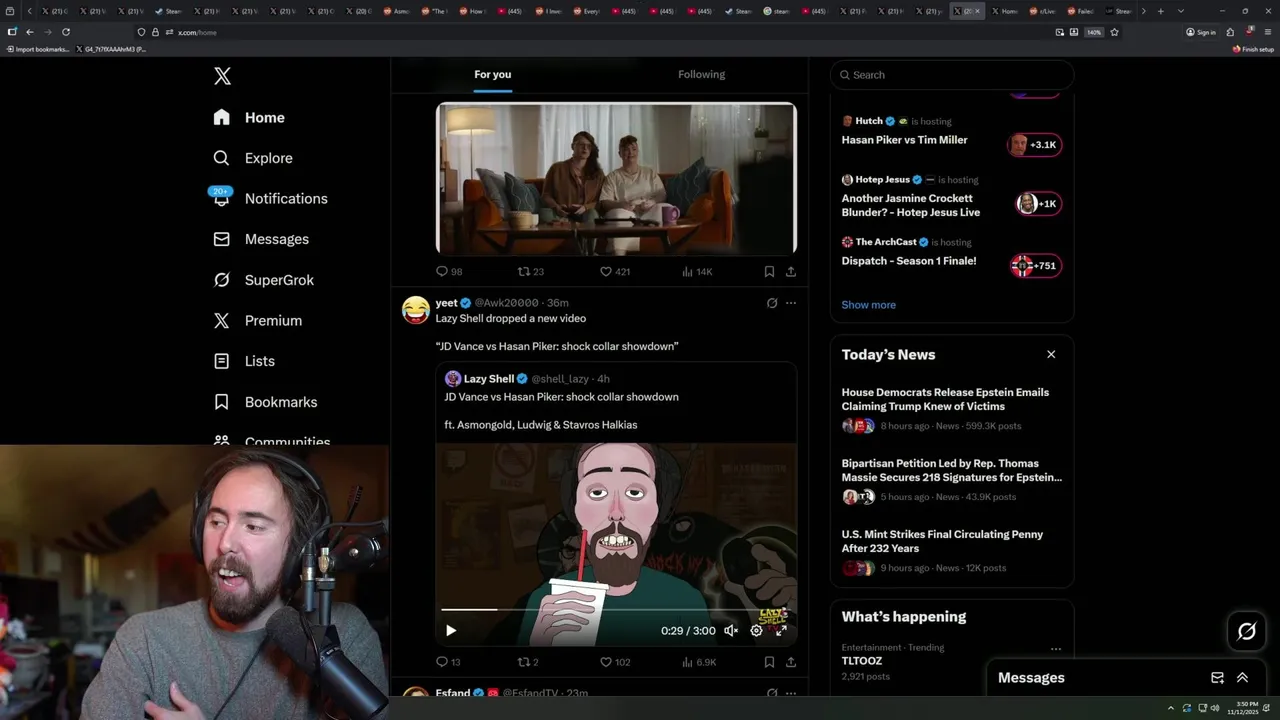1280x720 pixels.
Task: Click the X logo in sidebar
Action: coord(222,76)
